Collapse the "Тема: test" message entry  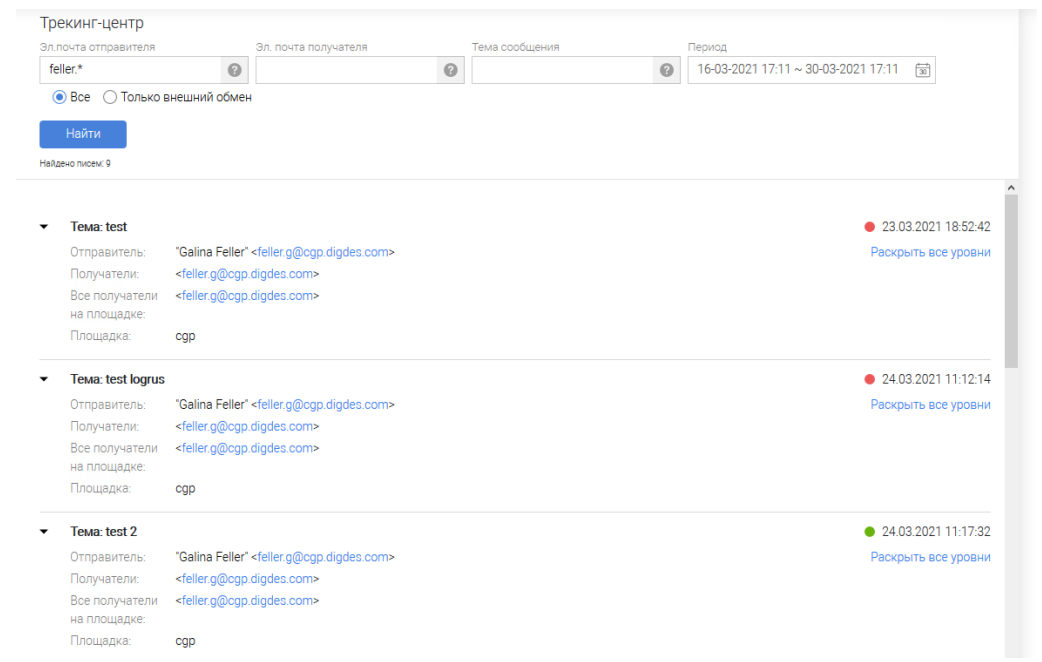(44, 227)
